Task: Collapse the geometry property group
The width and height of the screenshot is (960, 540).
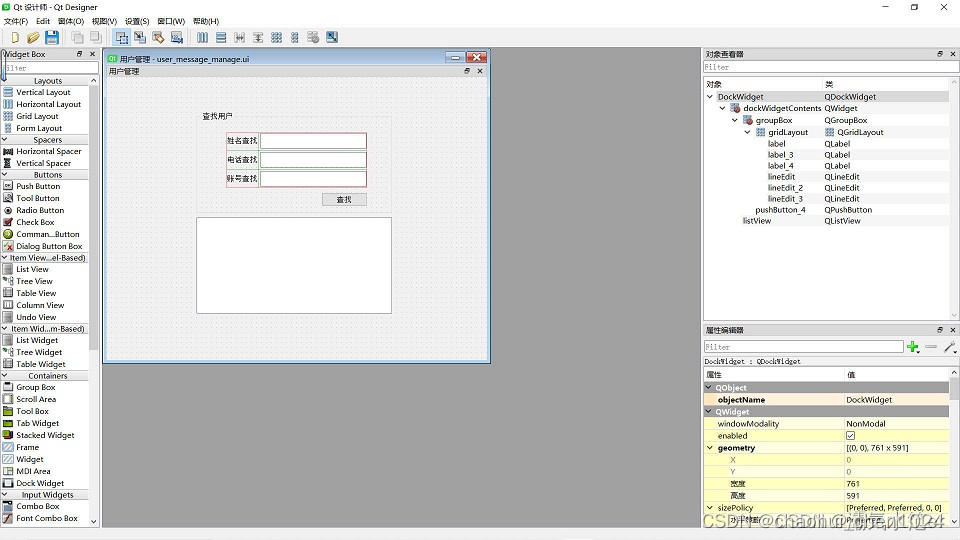Action: pyautogui.click(x=710, y=448)
